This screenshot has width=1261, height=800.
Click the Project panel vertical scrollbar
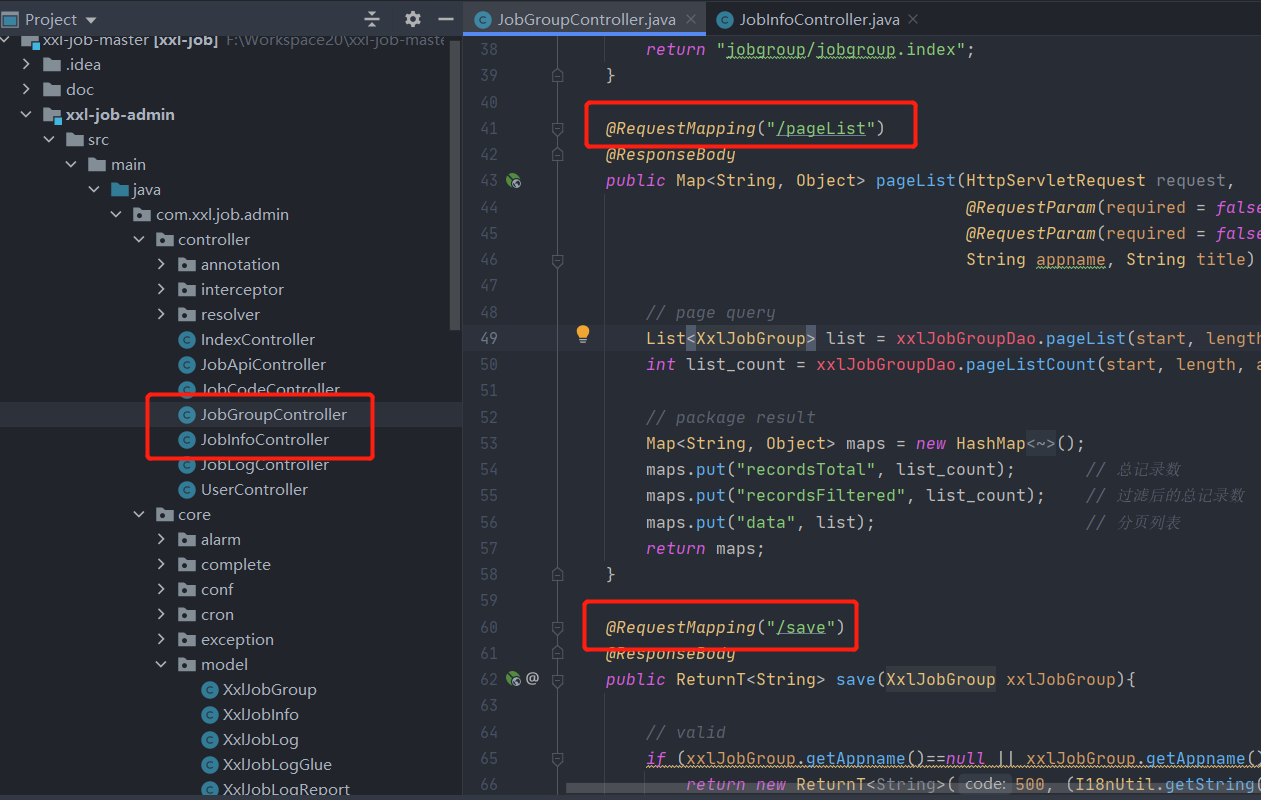(456, 185)
